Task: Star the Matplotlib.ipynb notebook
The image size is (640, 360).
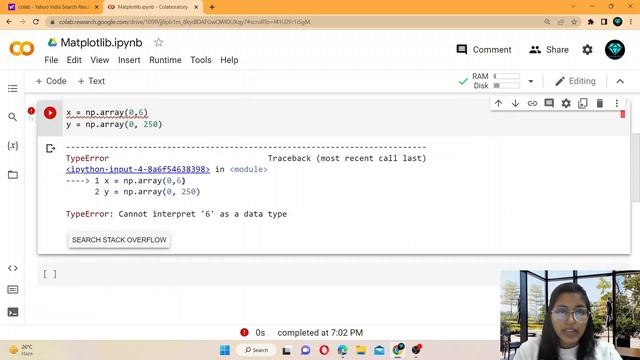Action: point(159,42)
